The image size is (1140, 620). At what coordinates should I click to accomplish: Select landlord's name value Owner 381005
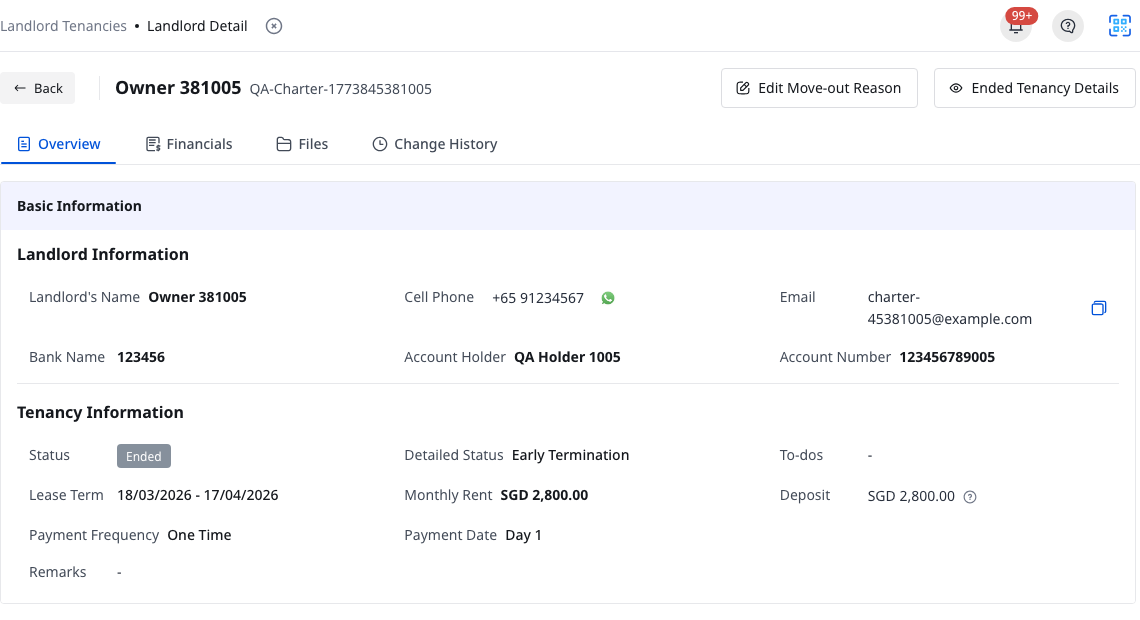coord(198,297)
